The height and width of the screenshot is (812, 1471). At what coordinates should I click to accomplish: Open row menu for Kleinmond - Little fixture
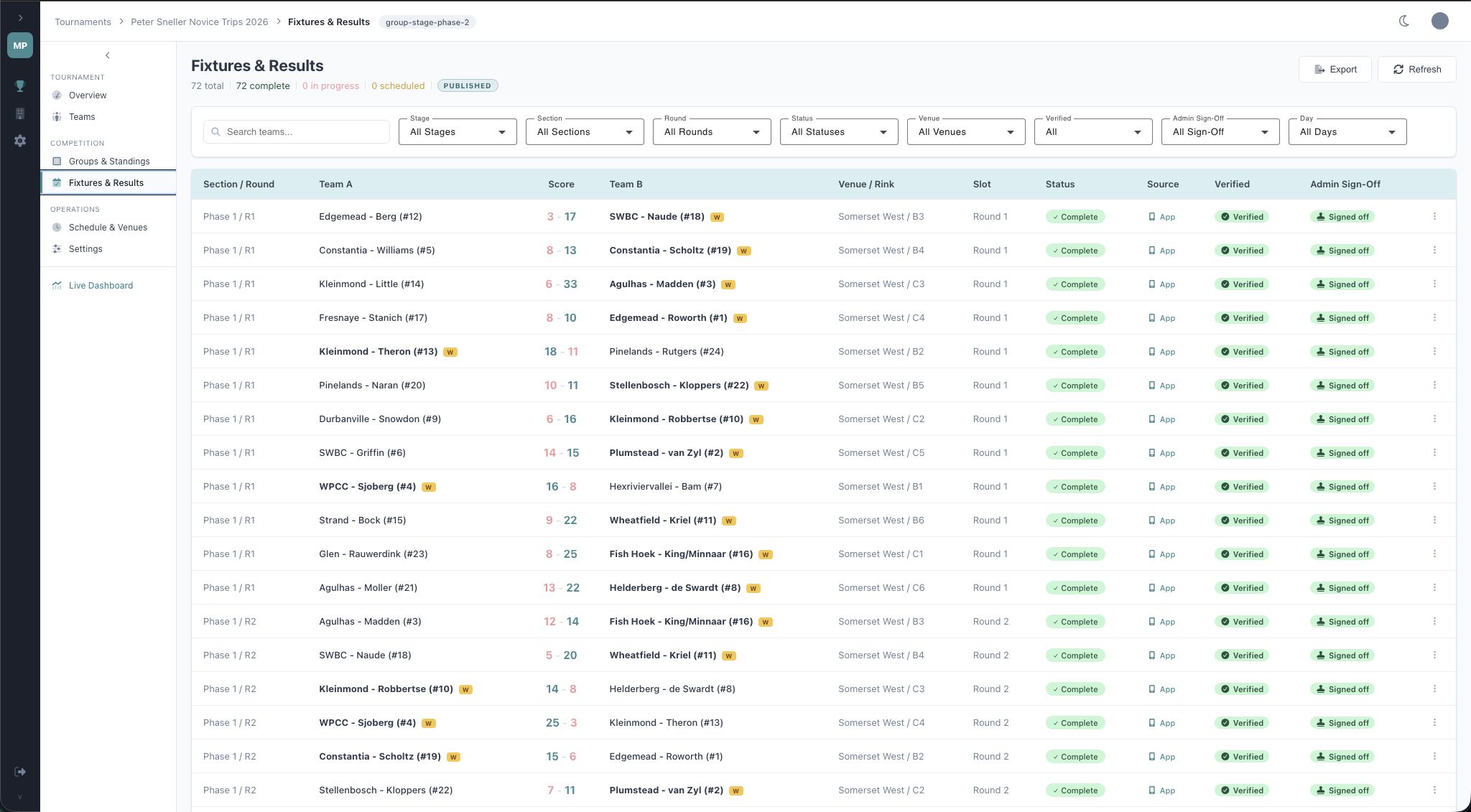[1434, 284]
